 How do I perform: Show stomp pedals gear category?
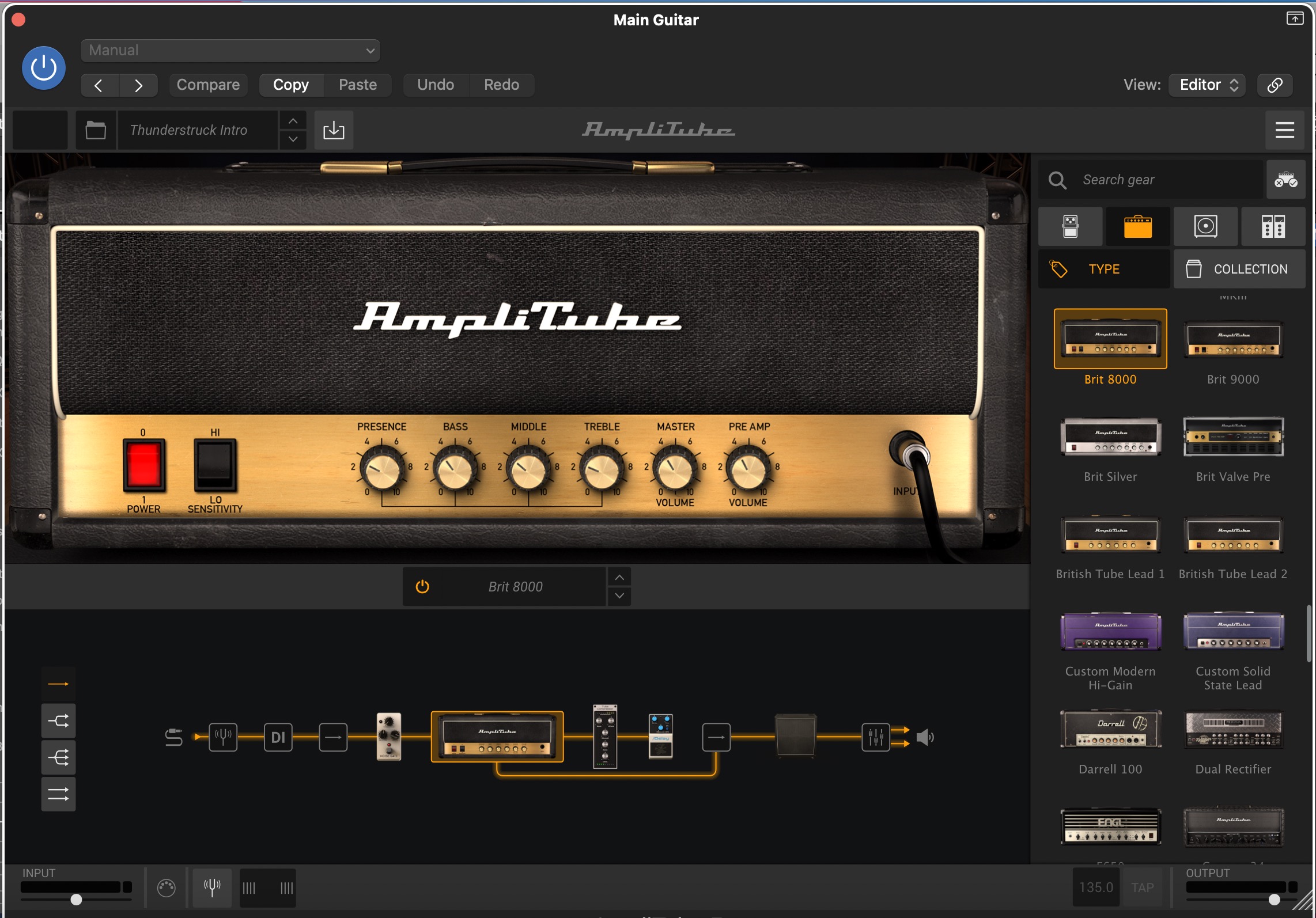1071,226
